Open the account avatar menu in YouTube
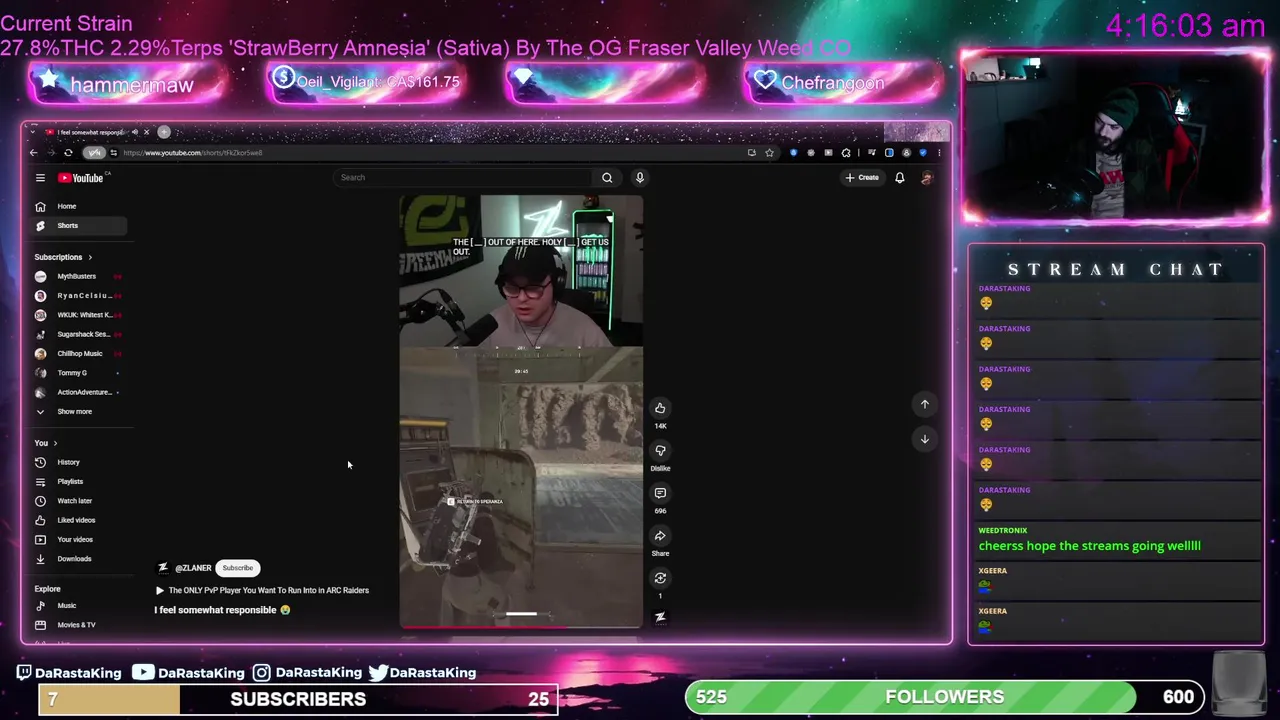 click(927, 178)
